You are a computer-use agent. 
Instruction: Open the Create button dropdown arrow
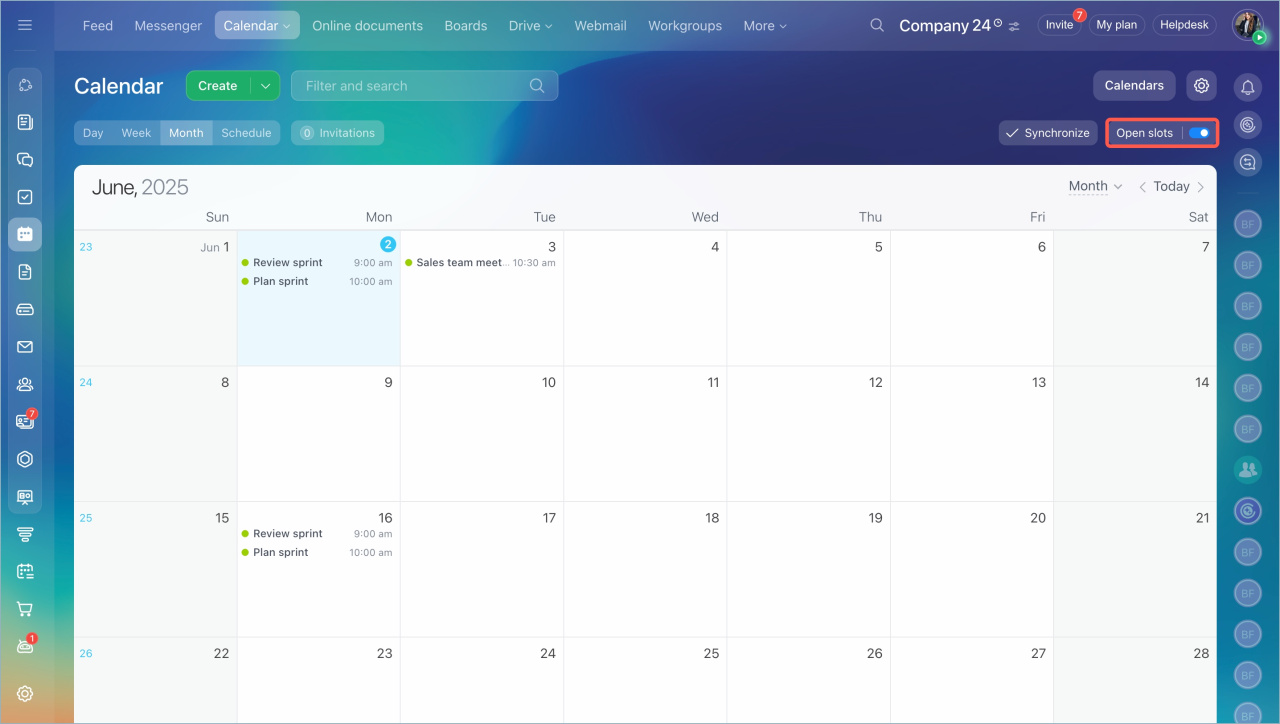point(265,86)
